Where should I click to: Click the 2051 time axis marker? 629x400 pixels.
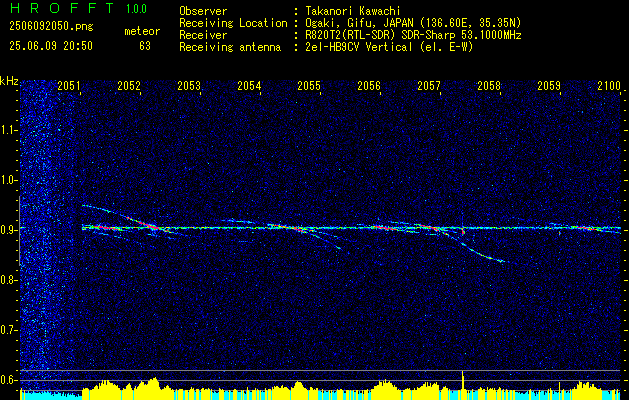click(69, 85)
